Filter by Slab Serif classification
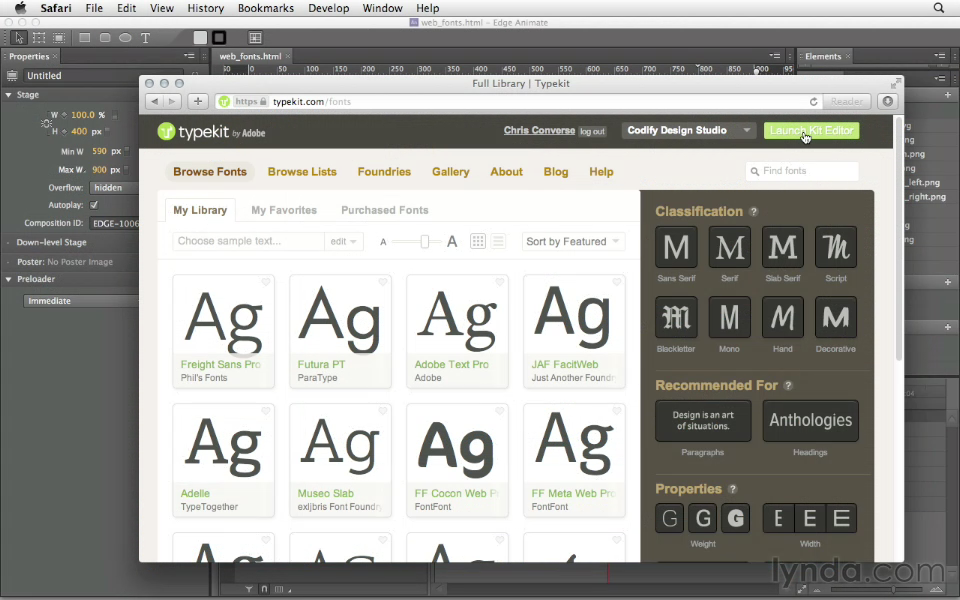960x600 pixels. coord(782,247)
